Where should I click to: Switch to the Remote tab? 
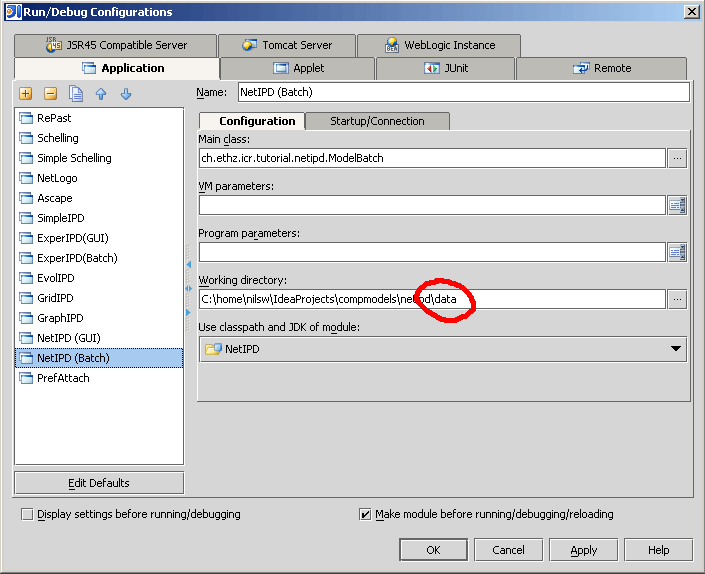click(x=602, y=68)
